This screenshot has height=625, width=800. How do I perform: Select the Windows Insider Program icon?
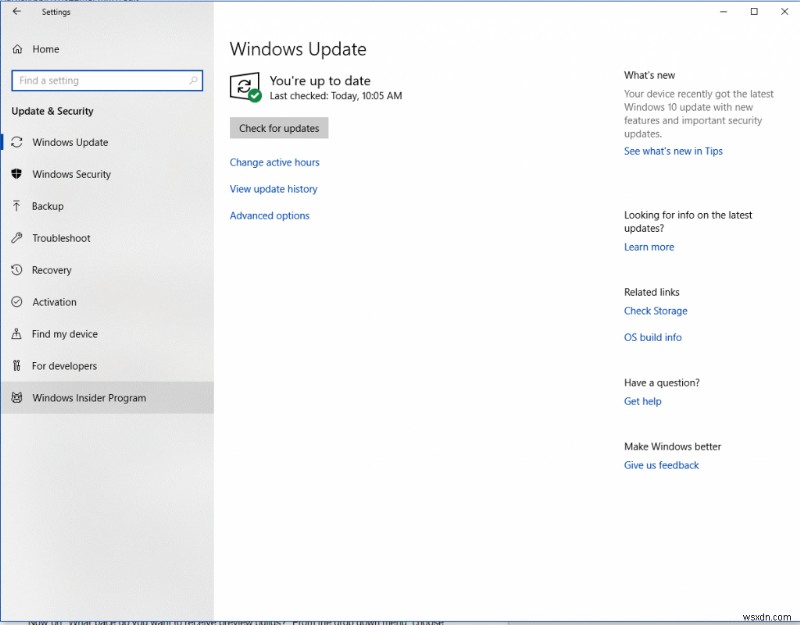pyautogui.click(x=17, y=398)
